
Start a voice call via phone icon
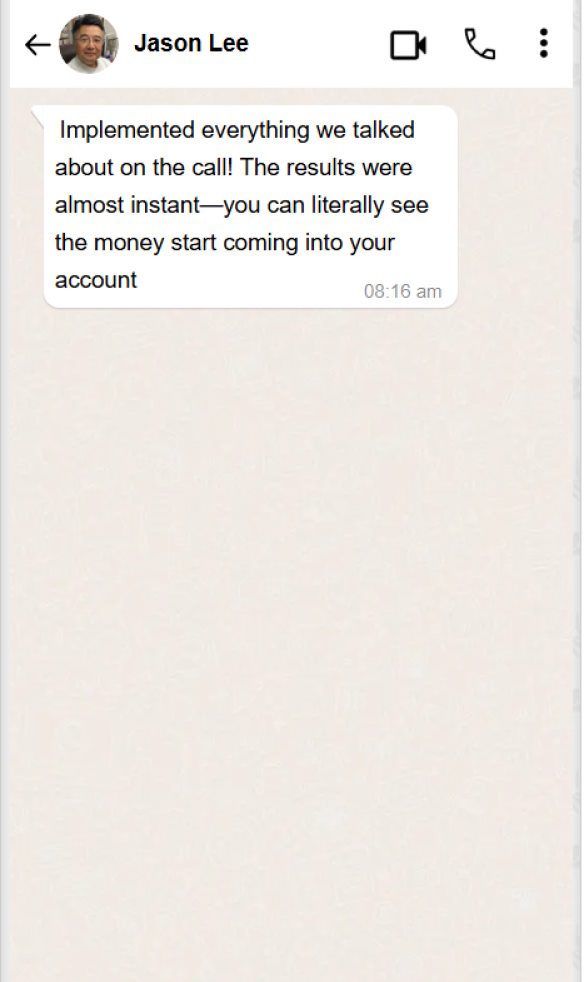[479, 44]
